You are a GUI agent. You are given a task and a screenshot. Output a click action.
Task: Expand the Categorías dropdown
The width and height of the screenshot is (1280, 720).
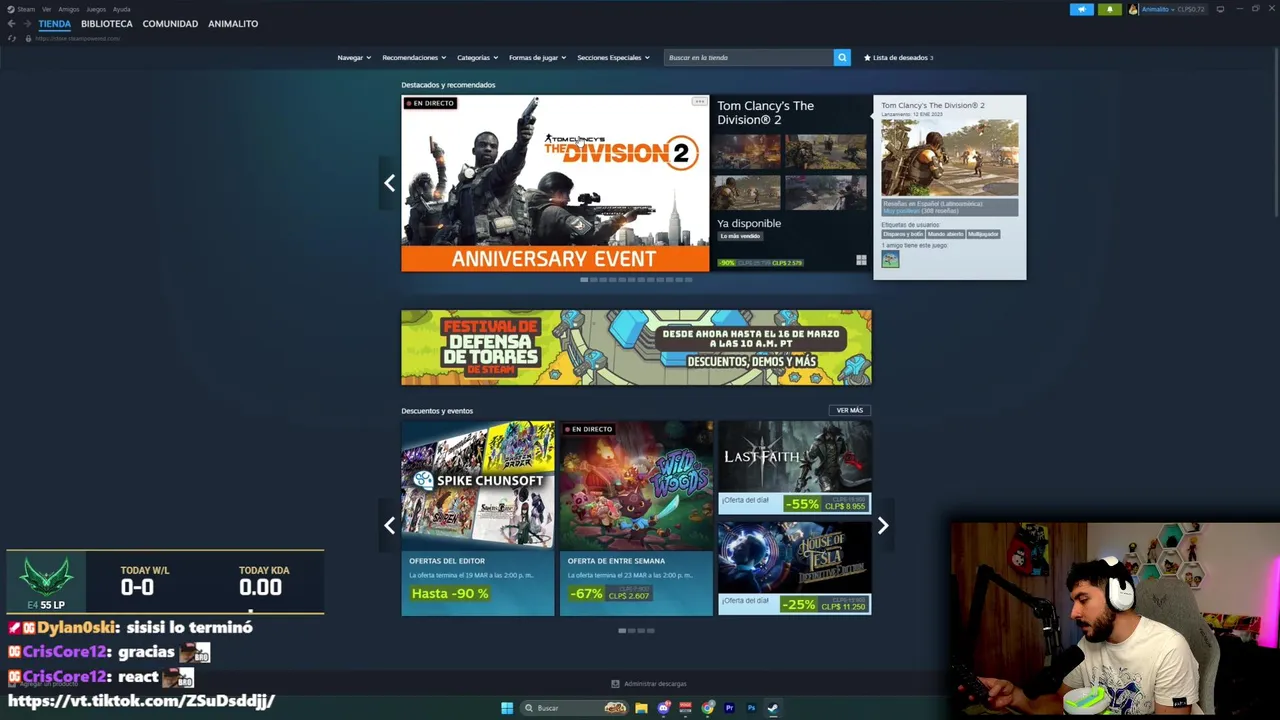pos(477,57)
